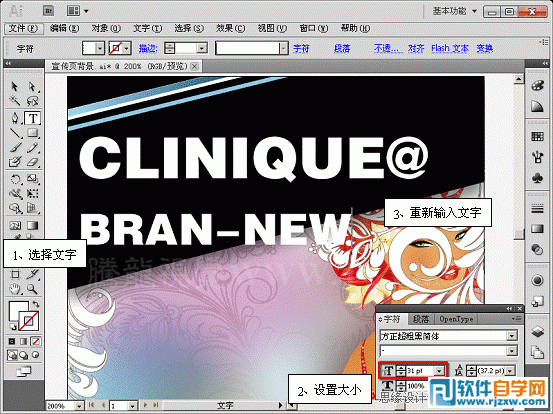Open the Layers panel icon
Image resolution: width=553 pixels, height=414 pixels.
coord(537,332)
